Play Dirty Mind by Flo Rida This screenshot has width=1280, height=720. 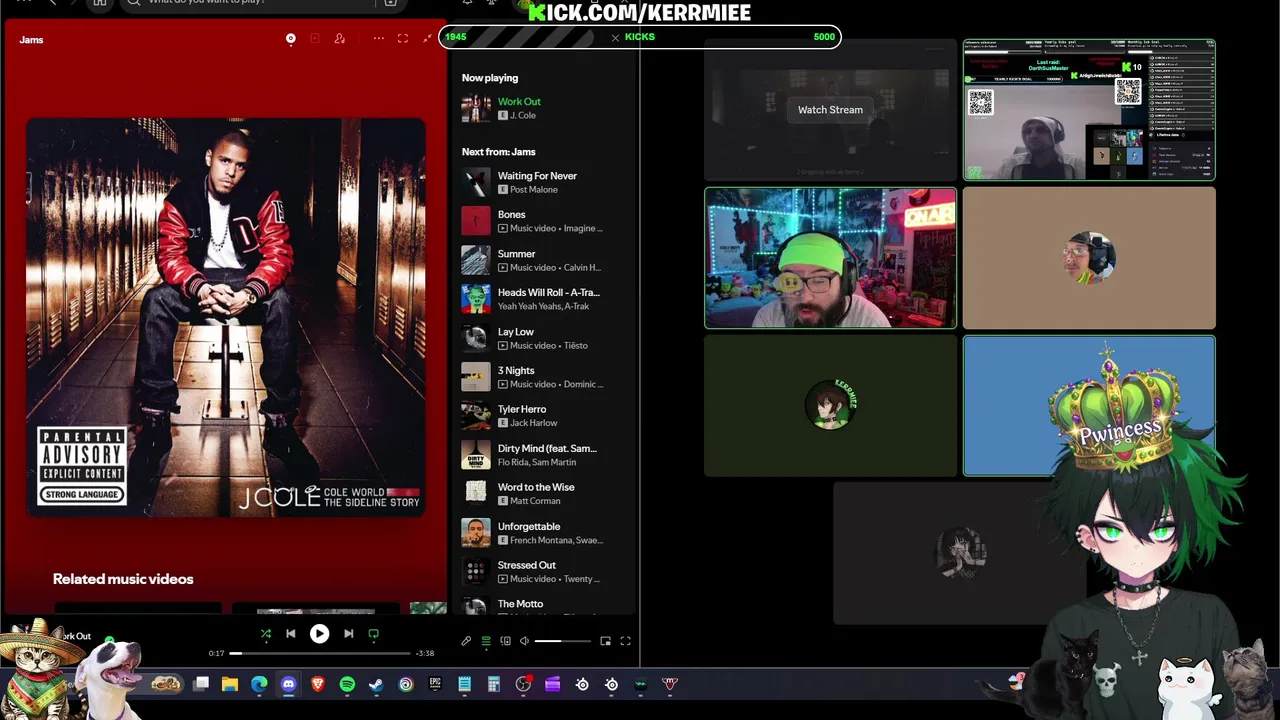(x=547, y=449)
